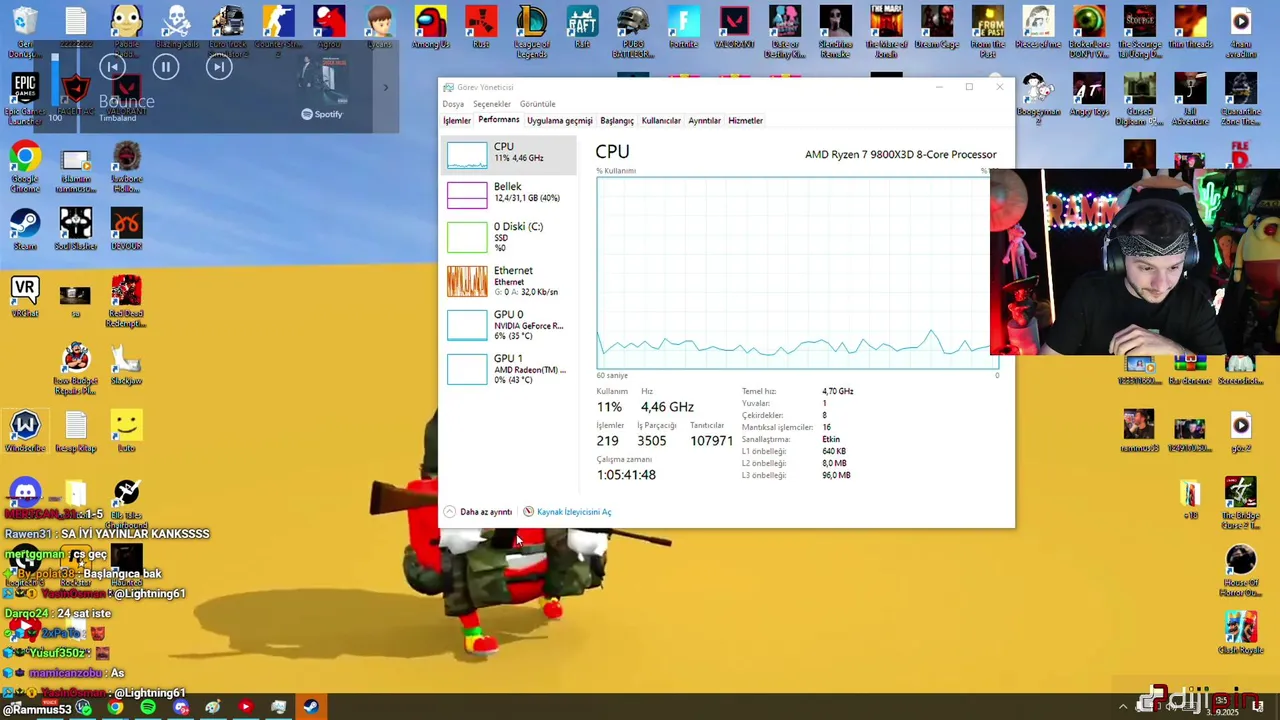1280x720 pixels.
Task: Click the AMD Ryzen 7 9800X3D processor name
Action: click(x=900, y=155)
